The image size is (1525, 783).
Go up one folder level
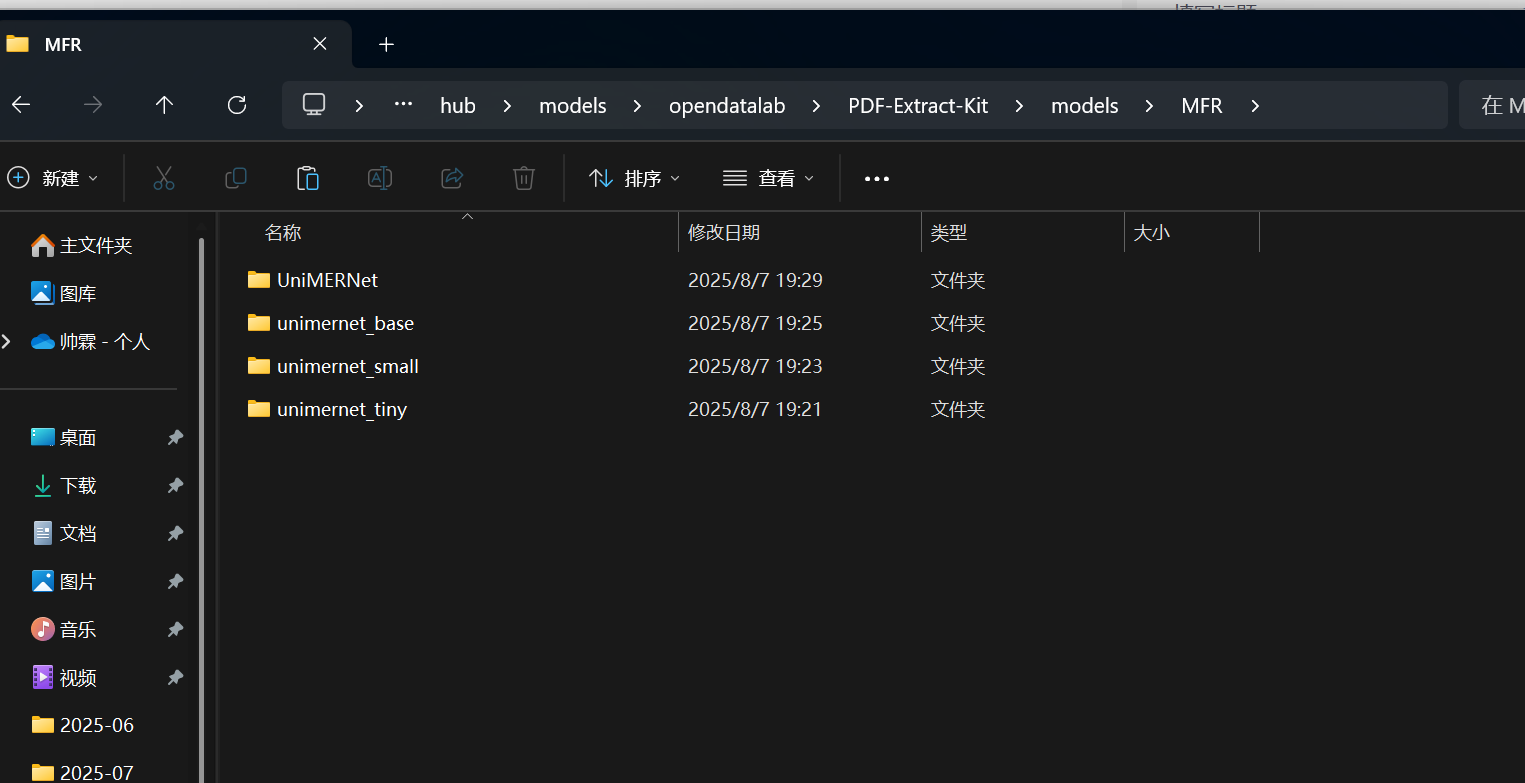[165, 105]
